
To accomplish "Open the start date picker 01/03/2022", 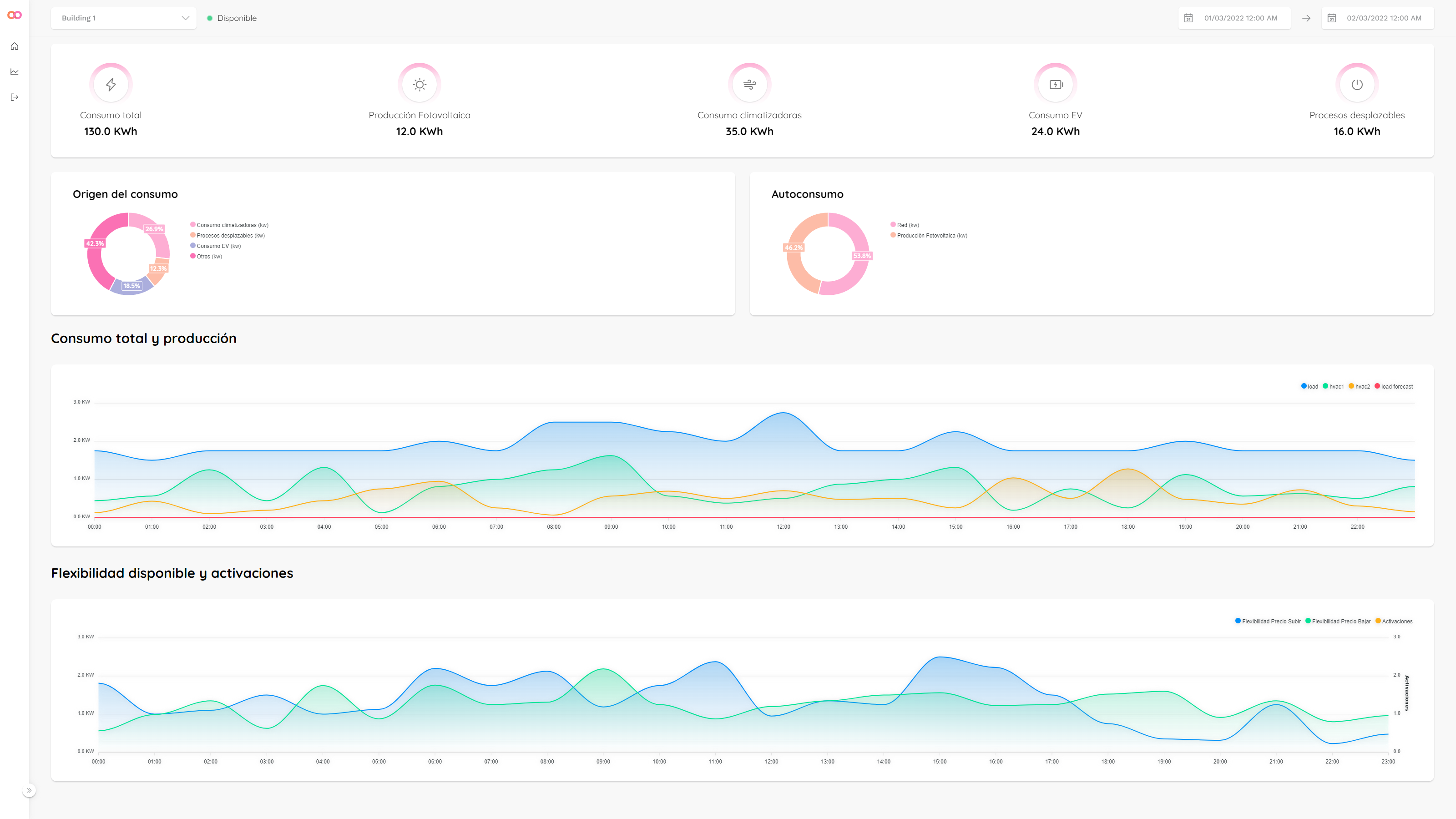I will (1240, 18).
